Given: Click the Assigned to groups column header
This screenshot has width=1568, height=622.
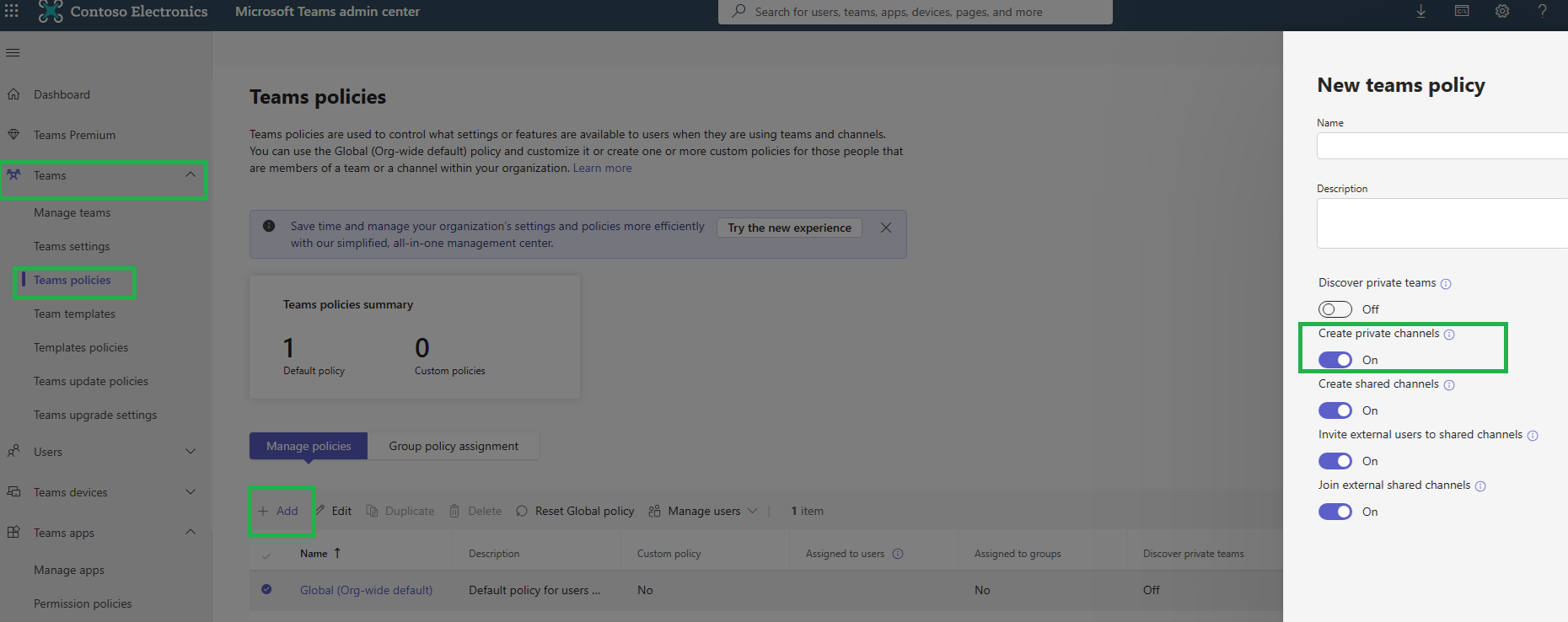Looking at the screenshot, I should click(1018, 554).
